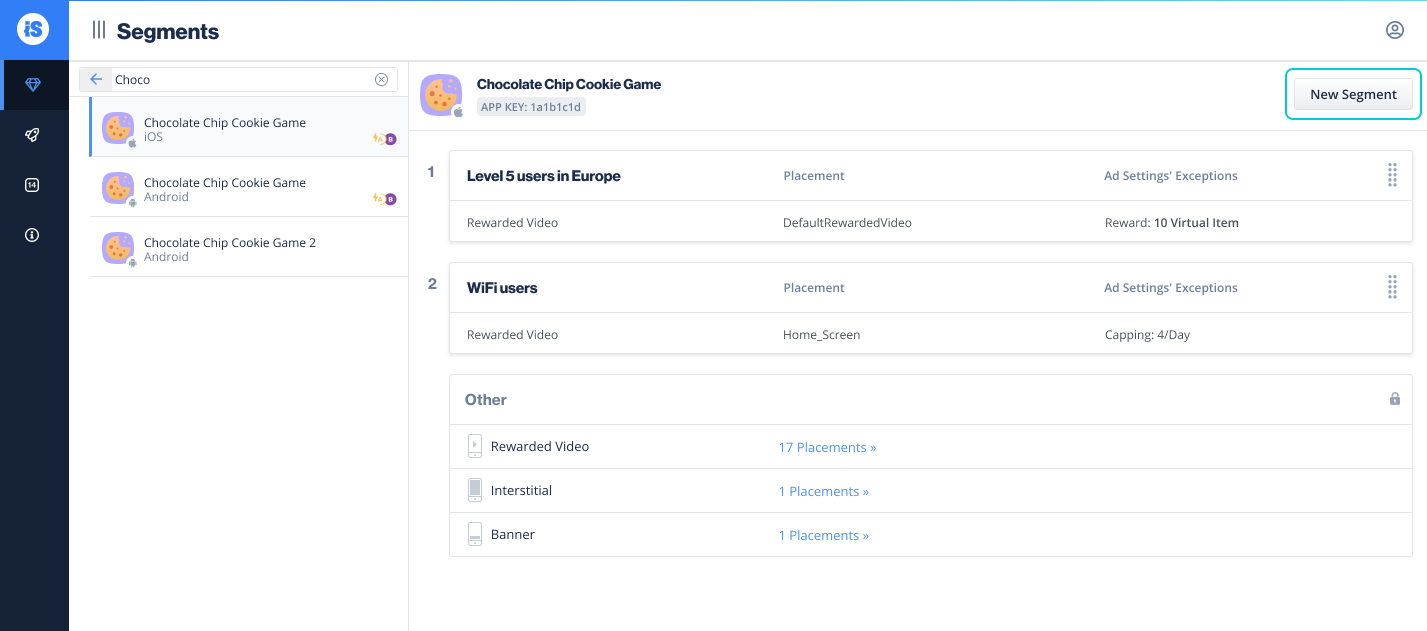Click into the app search field

[240, 80]
